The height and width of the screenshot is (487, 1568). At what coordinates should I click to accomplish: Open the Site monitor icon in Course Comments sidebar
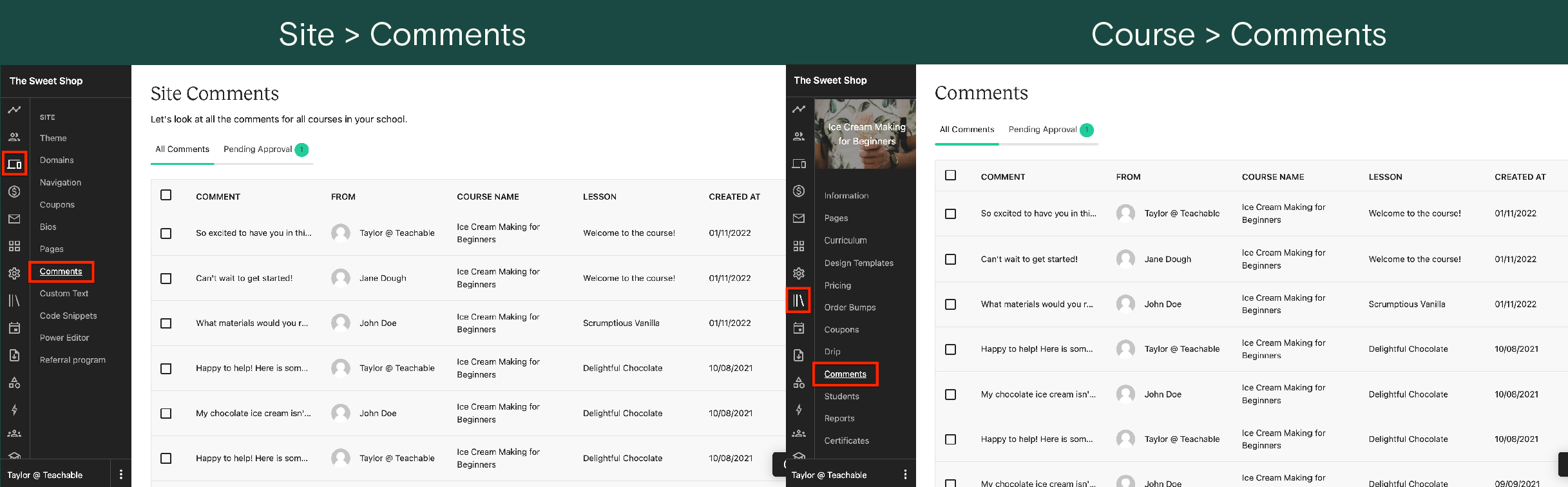tap(799, 164)
